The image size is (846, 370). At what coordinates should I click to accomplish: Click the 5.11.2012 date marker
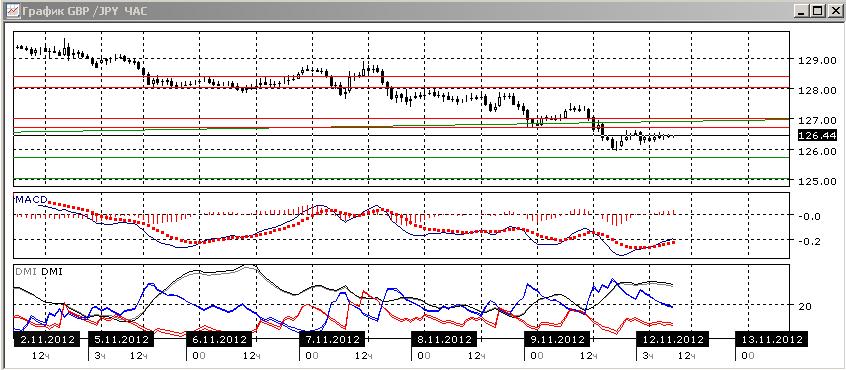[x=121, y=340]
